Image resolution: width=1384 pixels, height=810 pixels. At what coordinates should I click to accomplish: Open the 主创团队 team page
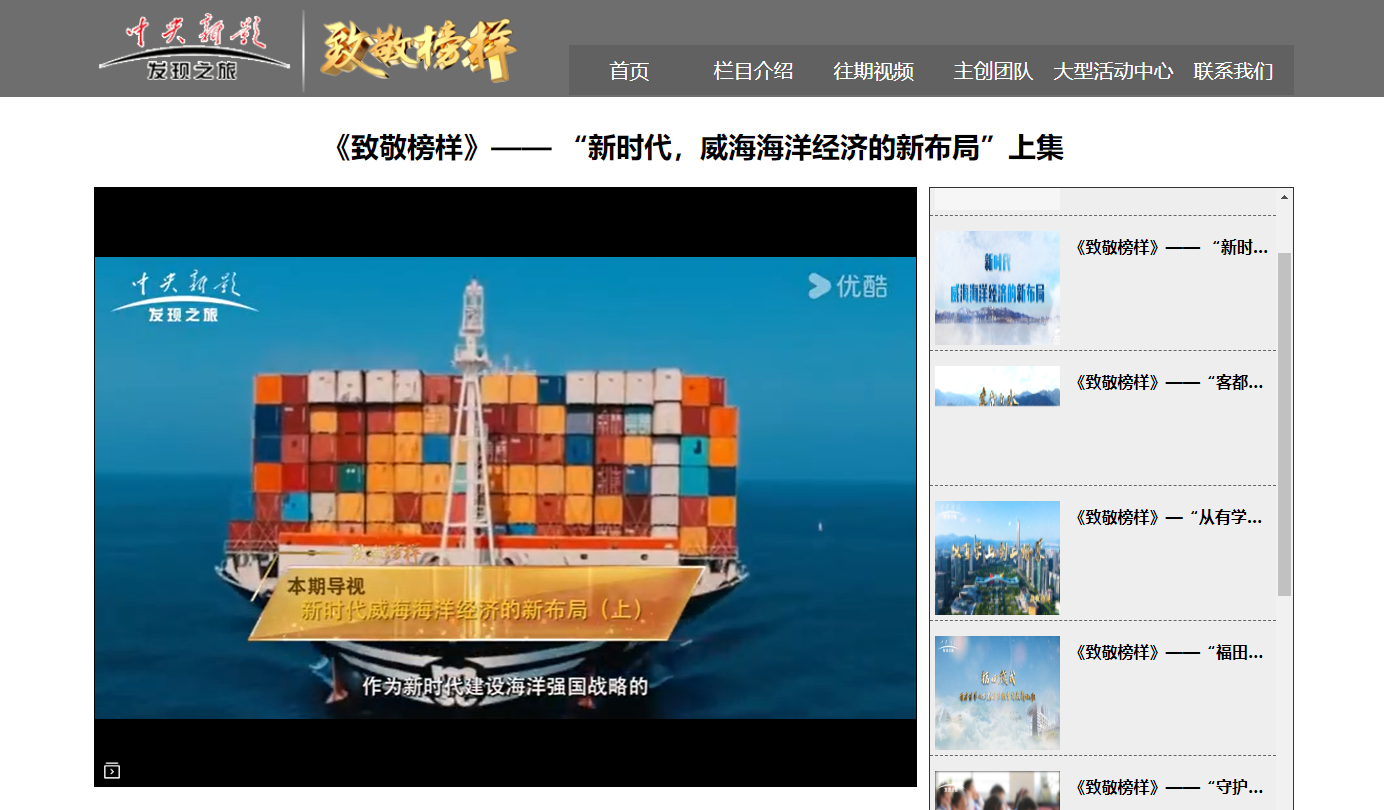tap(993, 71)
